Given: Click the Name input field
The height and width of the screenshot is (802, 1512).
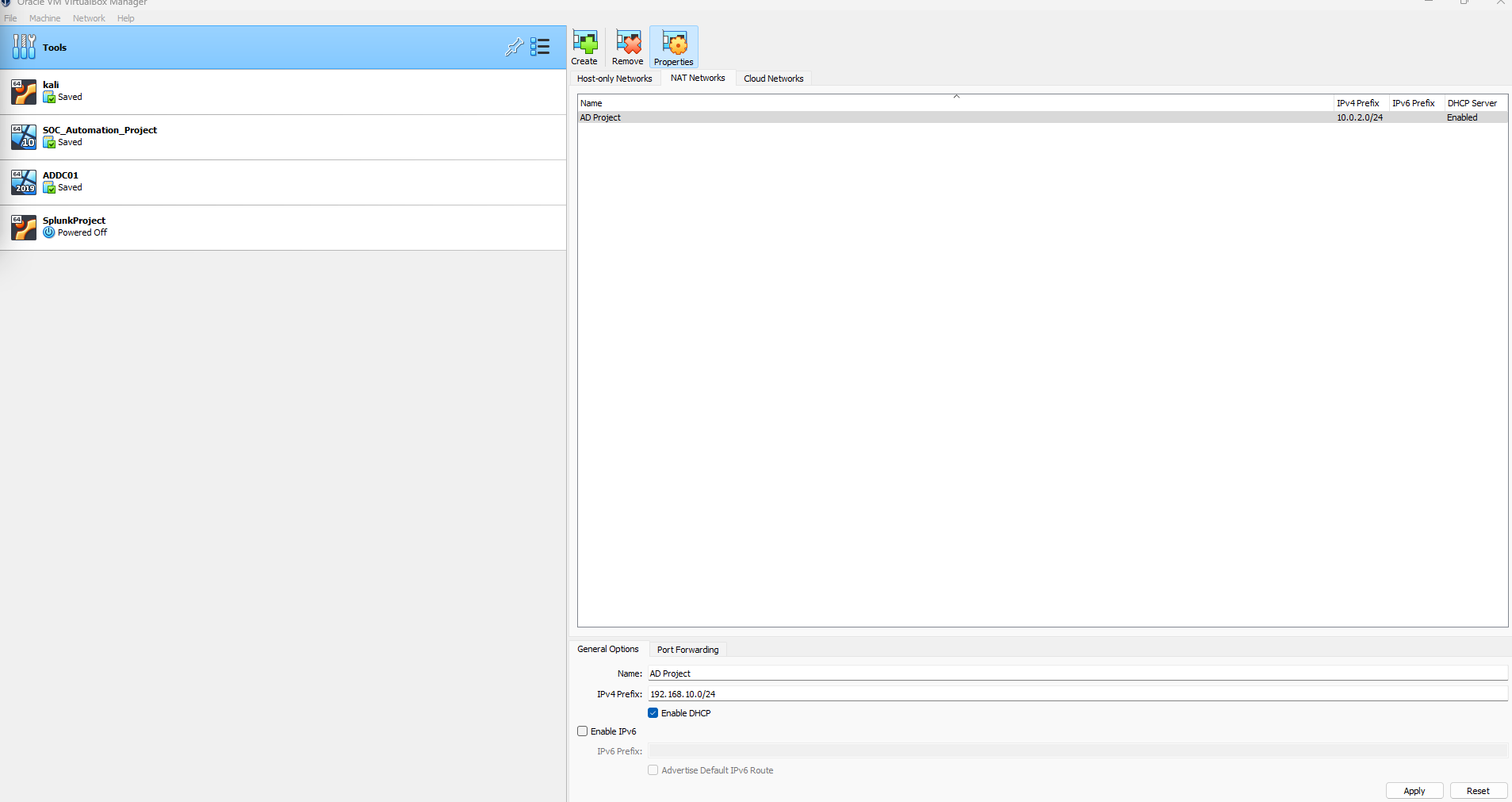Looking at the screenshot, I should click(x=1078, y=673).
